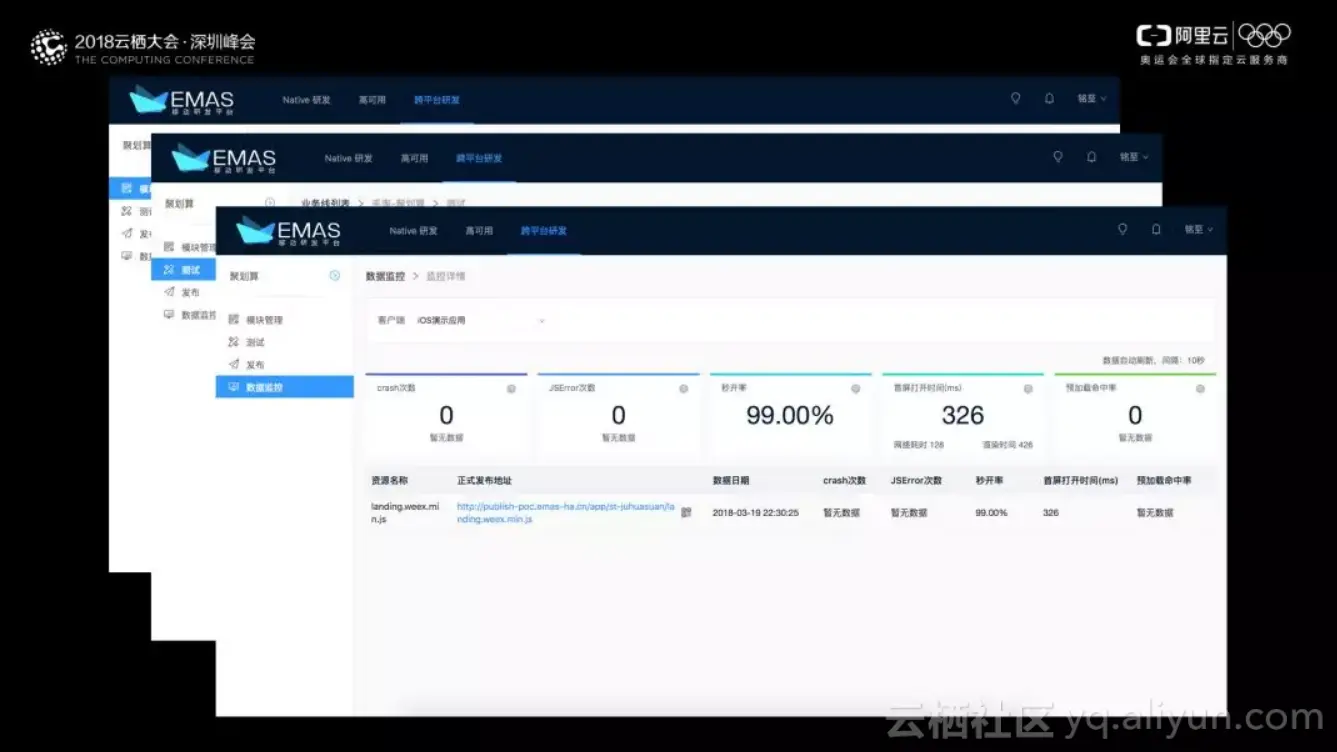1337x752 pixels.
Task: Select 跨平台研发 tab in the back window
Action: pos(437,100)
